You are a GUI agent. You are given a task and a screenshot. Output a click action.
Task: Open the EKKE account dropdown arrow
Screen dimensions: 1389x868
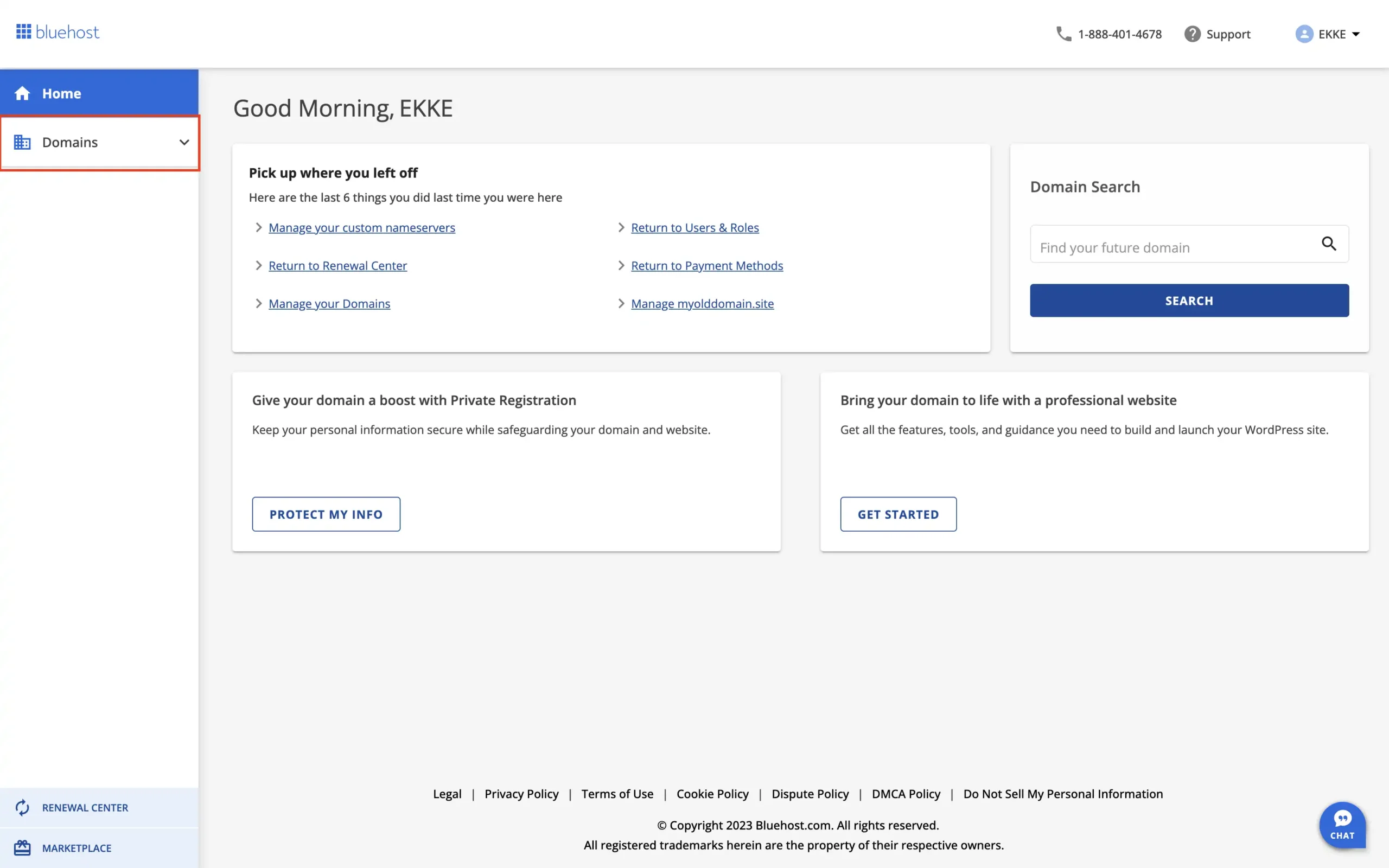pyautogui.click(x=1356, y=34)
